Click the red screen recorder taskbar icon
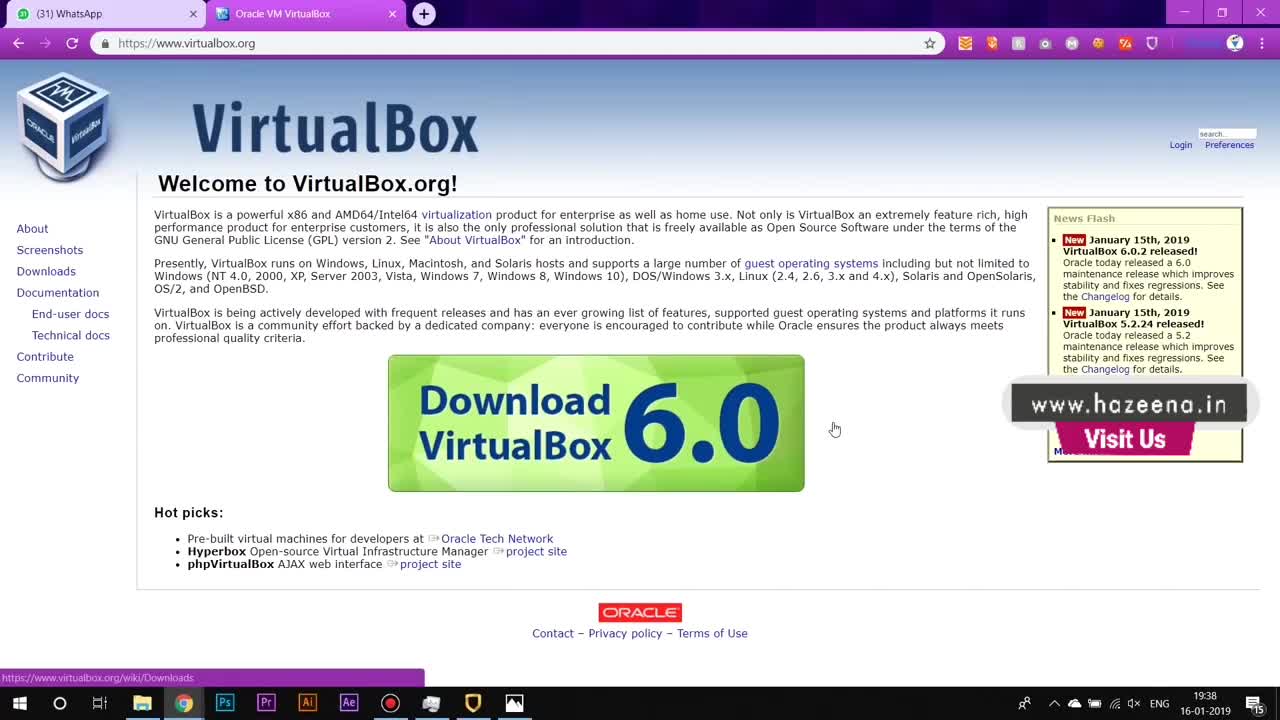This screenshot has width=1280, height=720. point(390,703)
